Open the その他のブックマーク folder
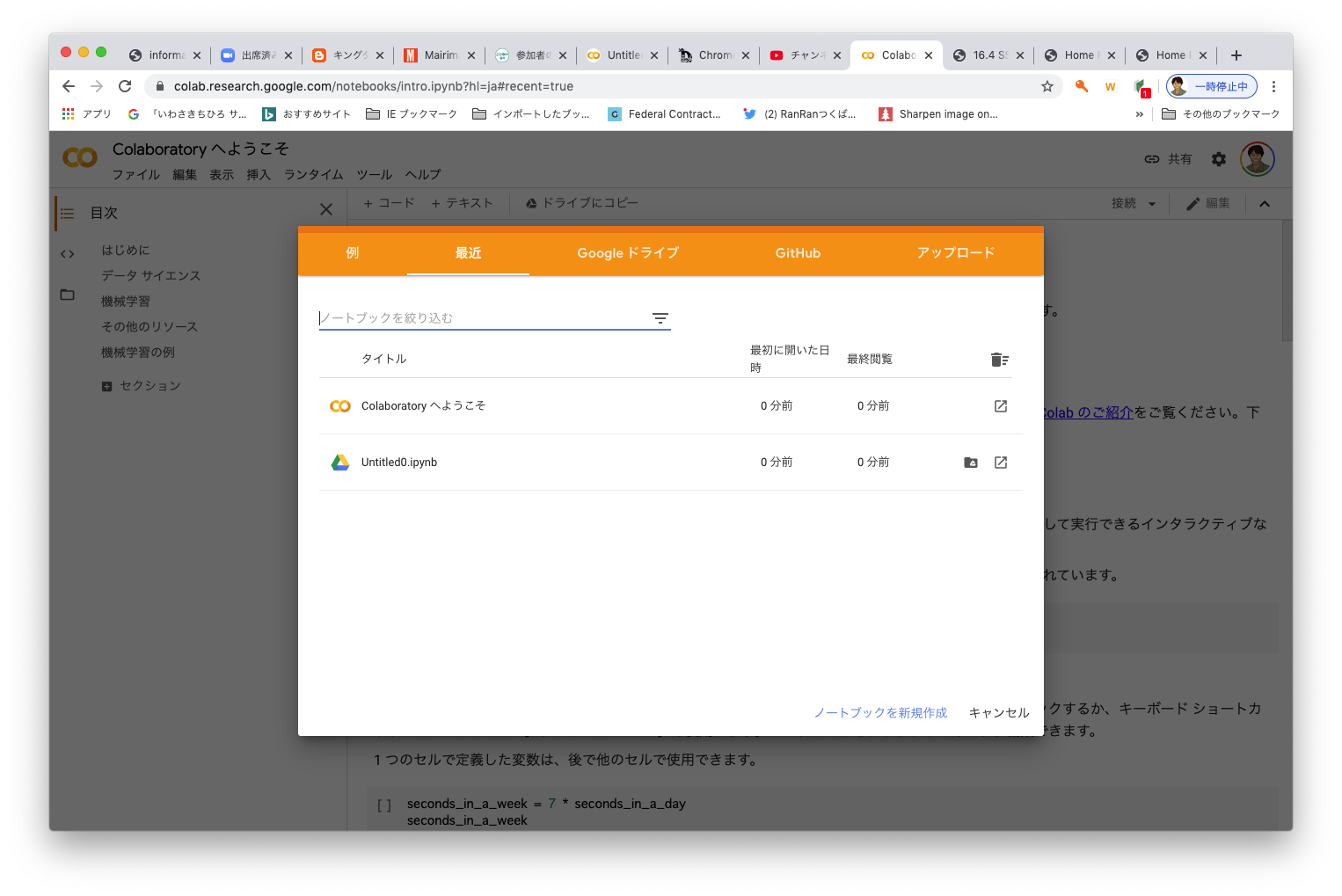This screenshot has width=1342, height=896. point(1221,114)
